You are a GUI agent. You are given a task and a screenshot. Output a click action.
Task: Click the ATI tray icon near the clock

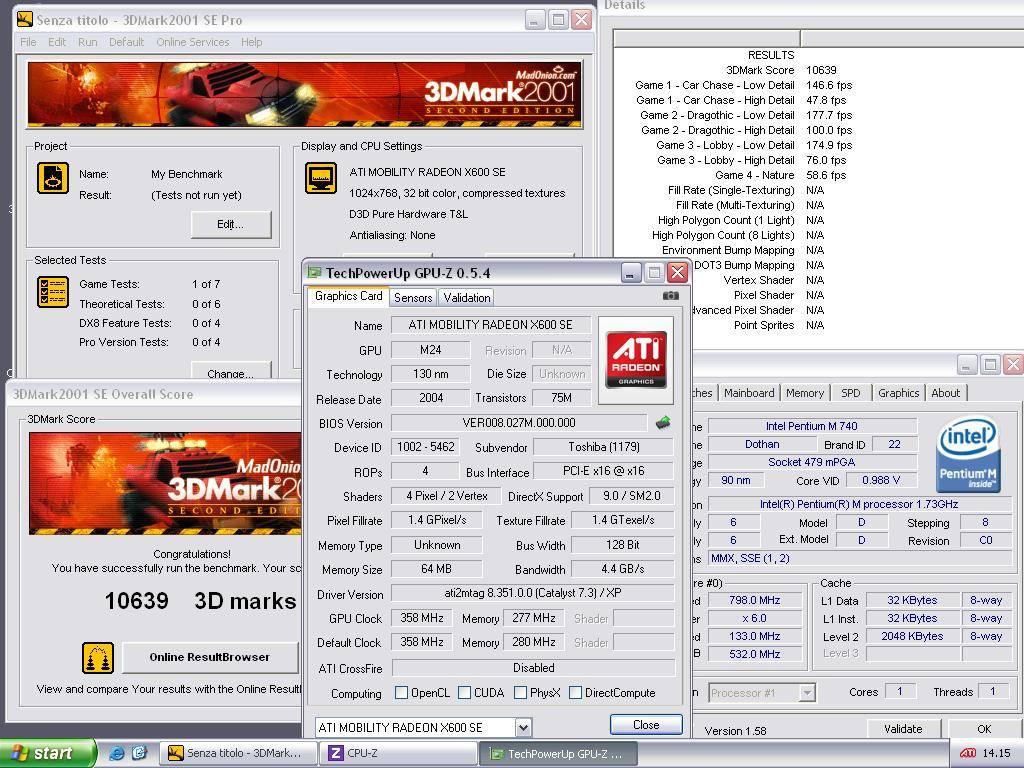[968, 753]
